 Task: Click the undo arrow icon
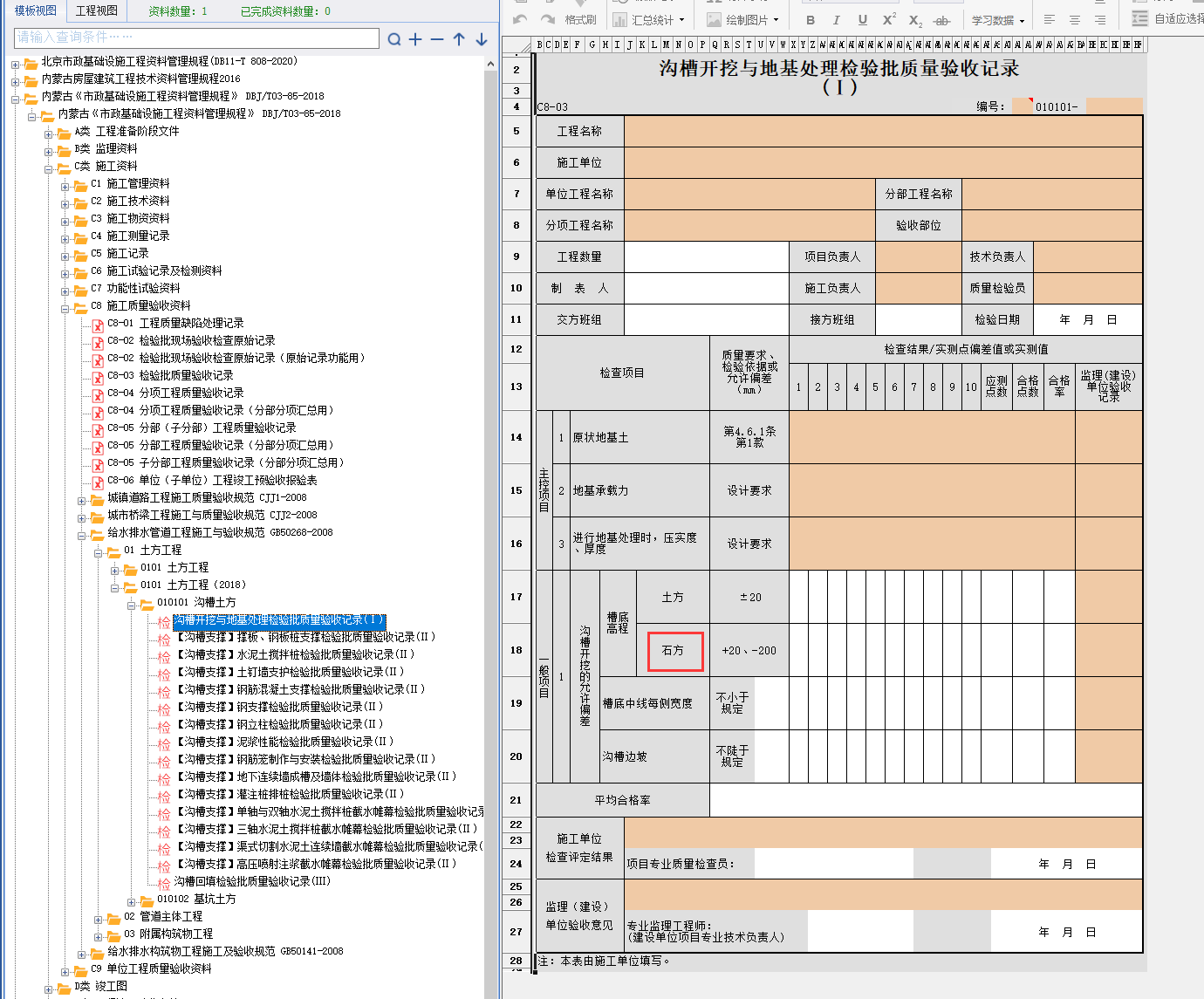[521, 19]
